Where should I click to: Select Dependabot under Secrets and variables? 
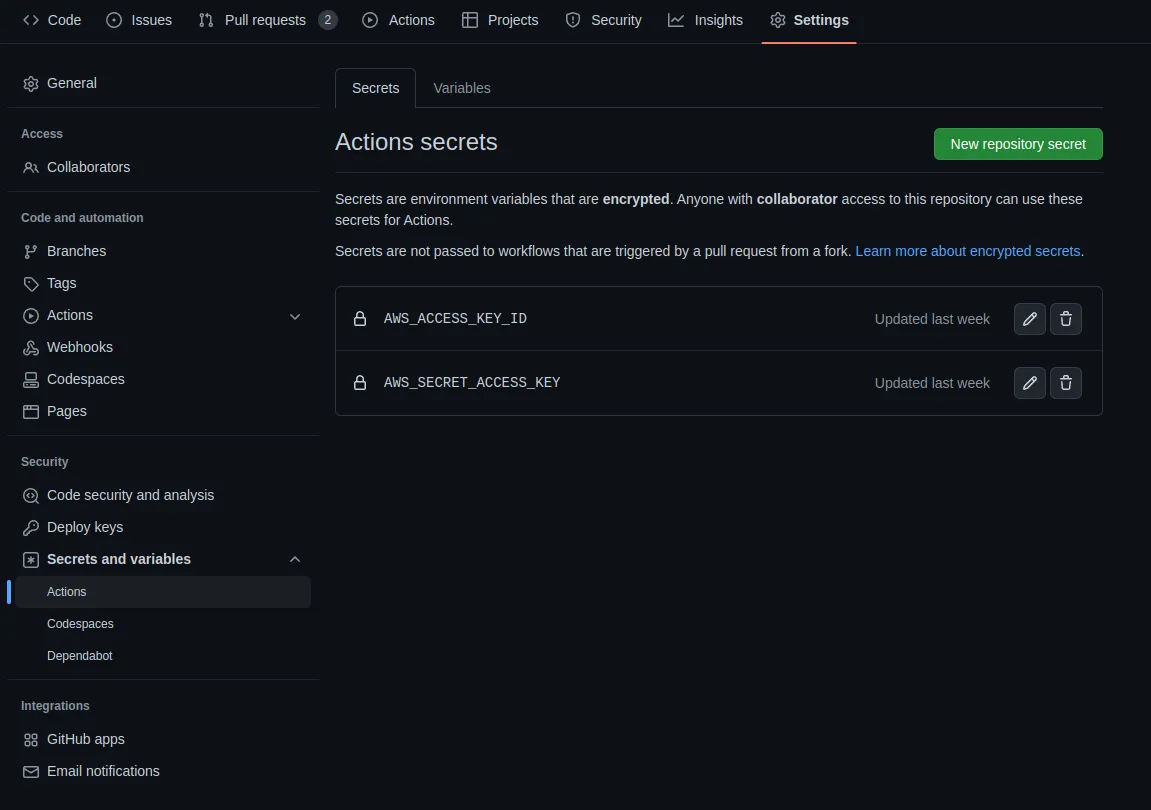tap(80, 655)
